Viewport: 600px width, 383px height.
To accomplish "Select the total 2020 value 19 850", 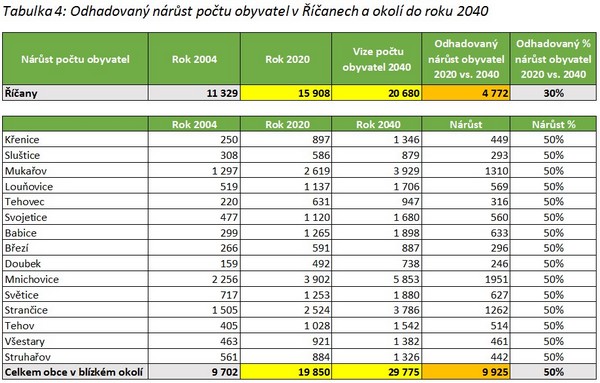I will [x=286, y=372].
